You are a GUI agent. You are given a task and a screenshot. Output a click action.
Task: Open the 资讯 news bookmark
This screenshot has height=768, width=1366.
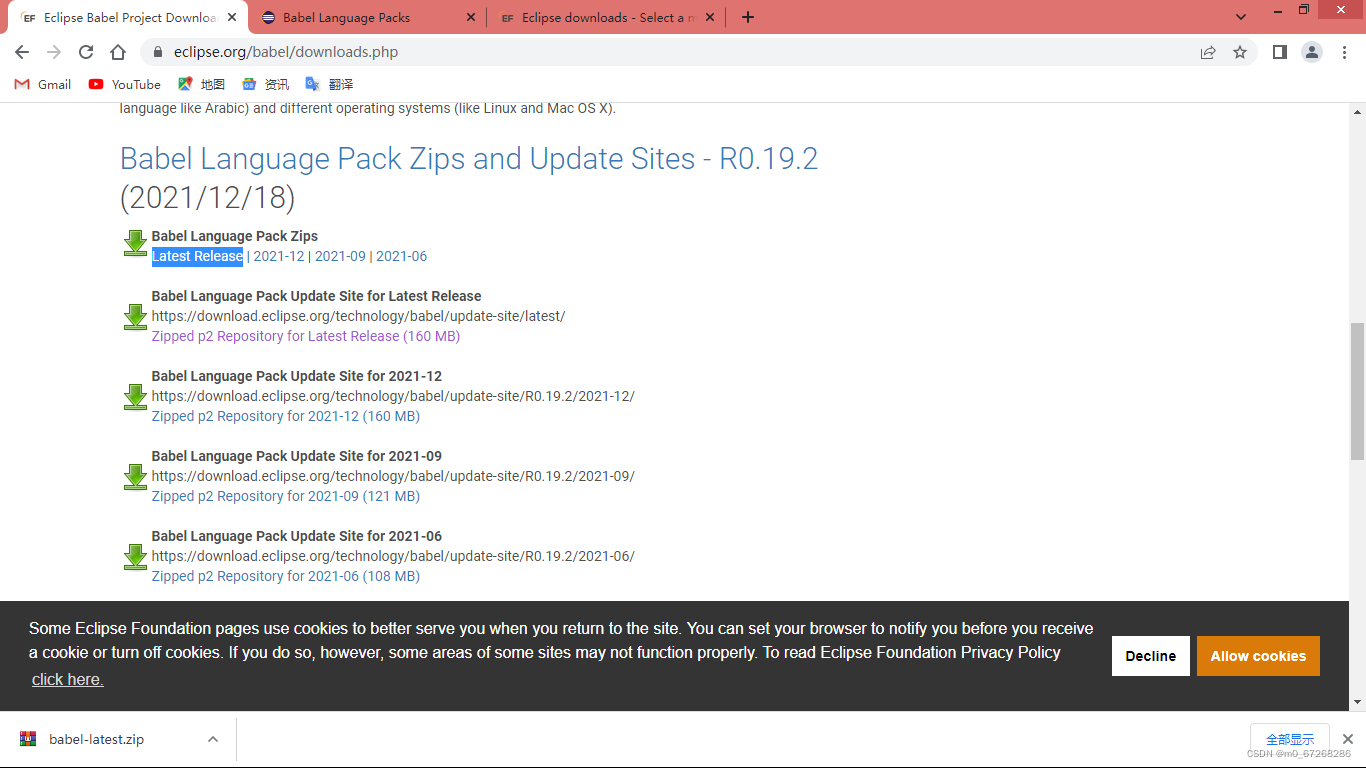(x=265, y=84)
